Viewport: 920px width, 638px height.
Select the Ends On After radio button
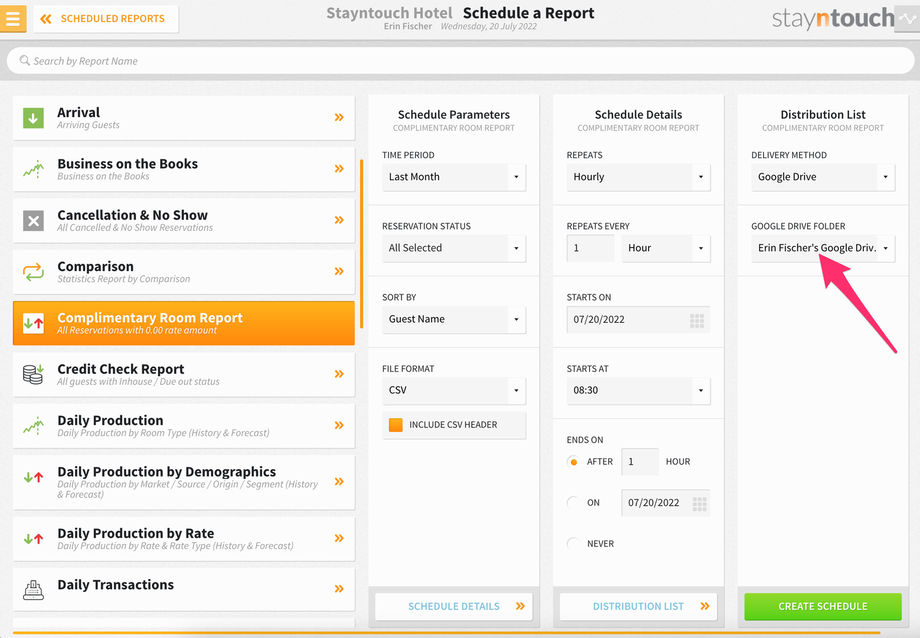tap(573, 462)
